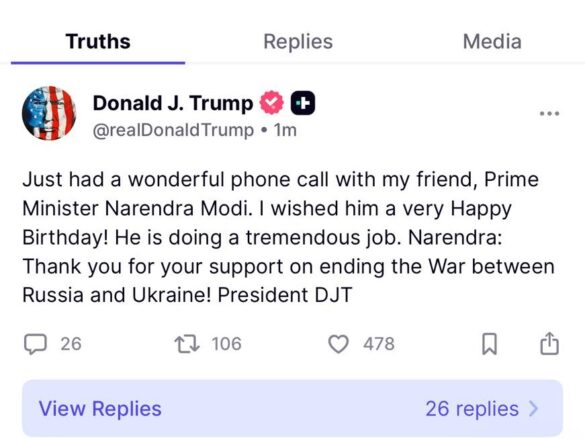Bookmark this Truth post
The image size is (585, 439).
click(x=489, y=344)
